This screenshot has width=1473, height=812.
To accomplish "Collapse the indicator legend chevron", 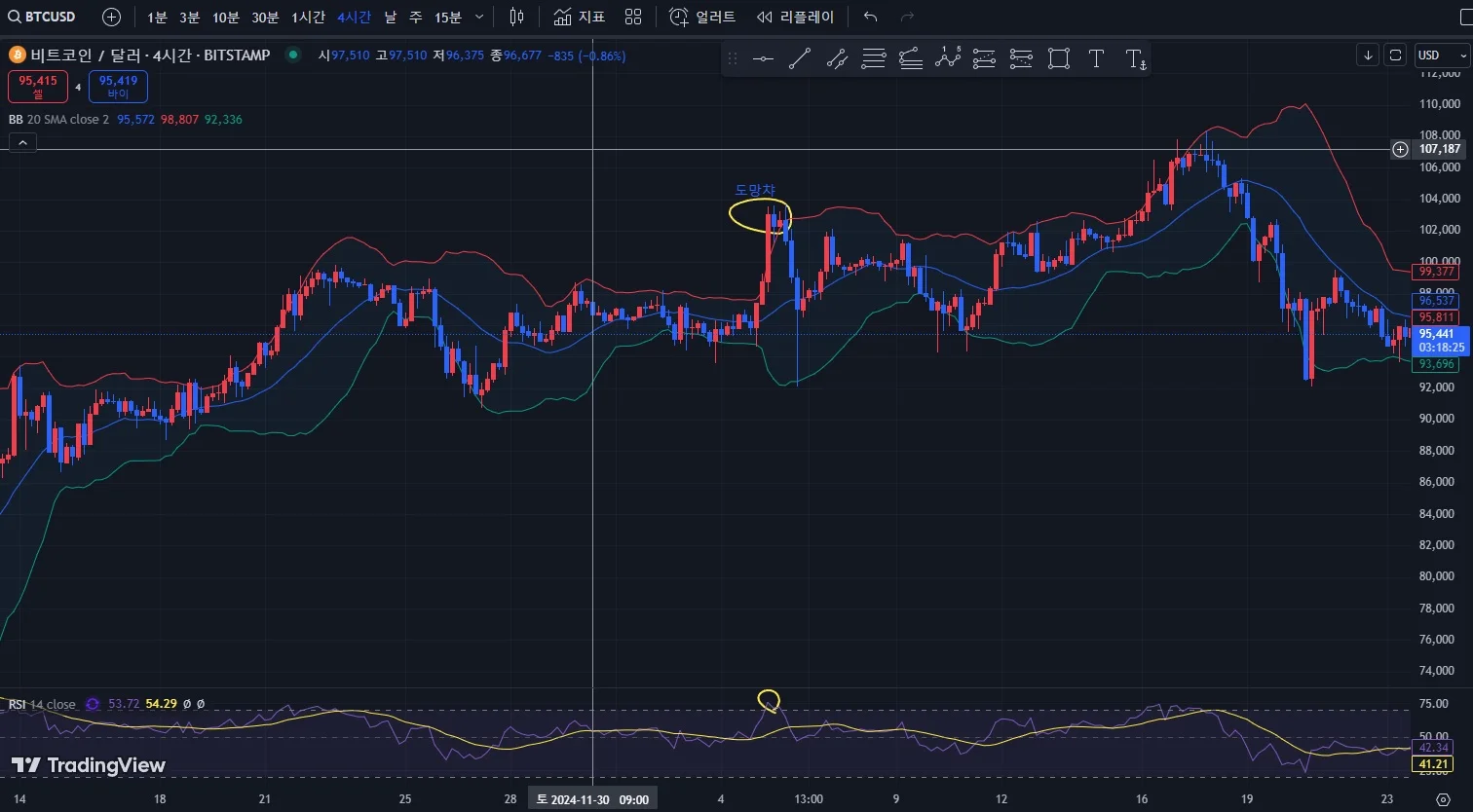I will (x=22, y=142).
